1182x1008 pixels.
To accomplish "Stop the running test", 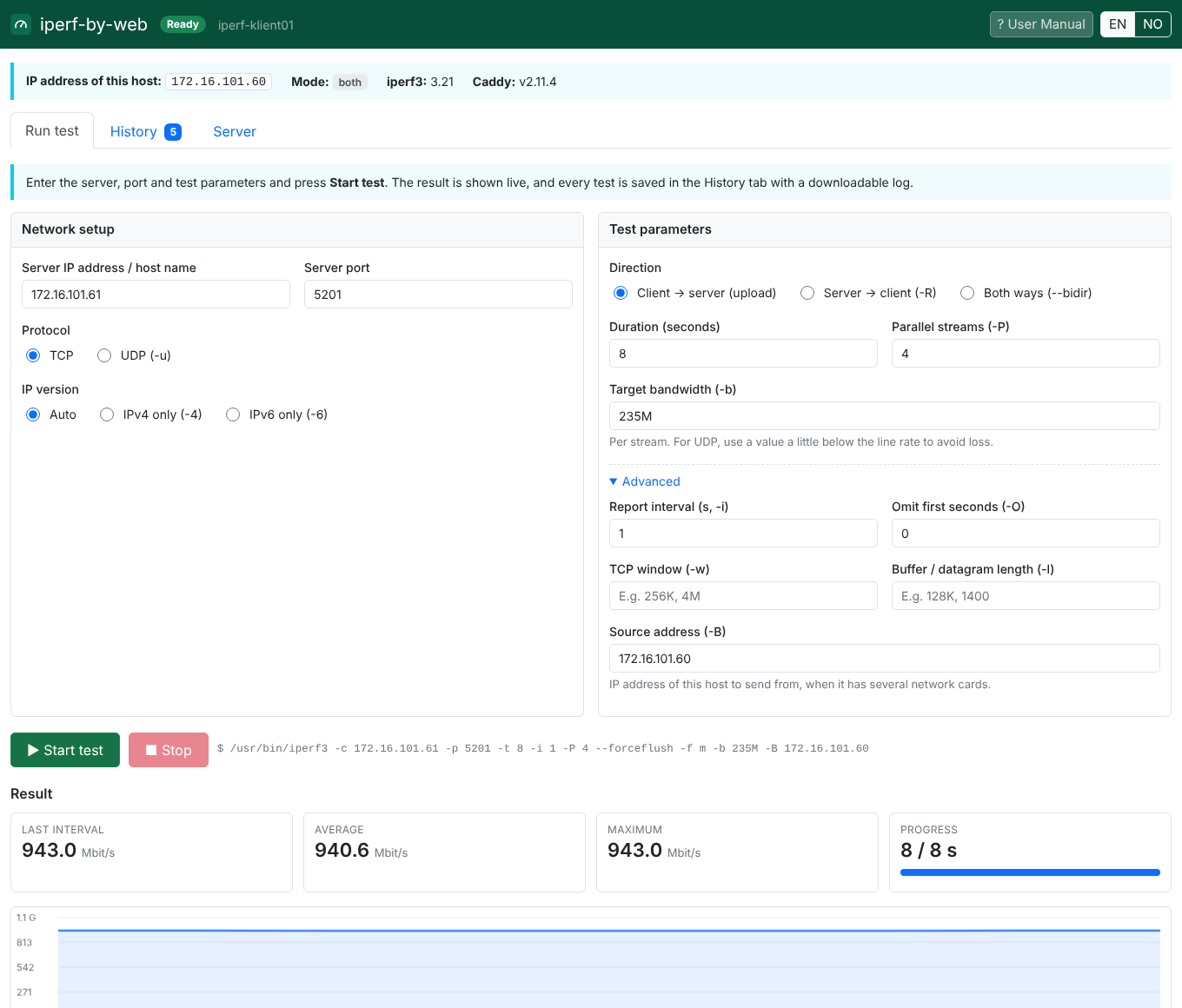I will tap(169, 750).
